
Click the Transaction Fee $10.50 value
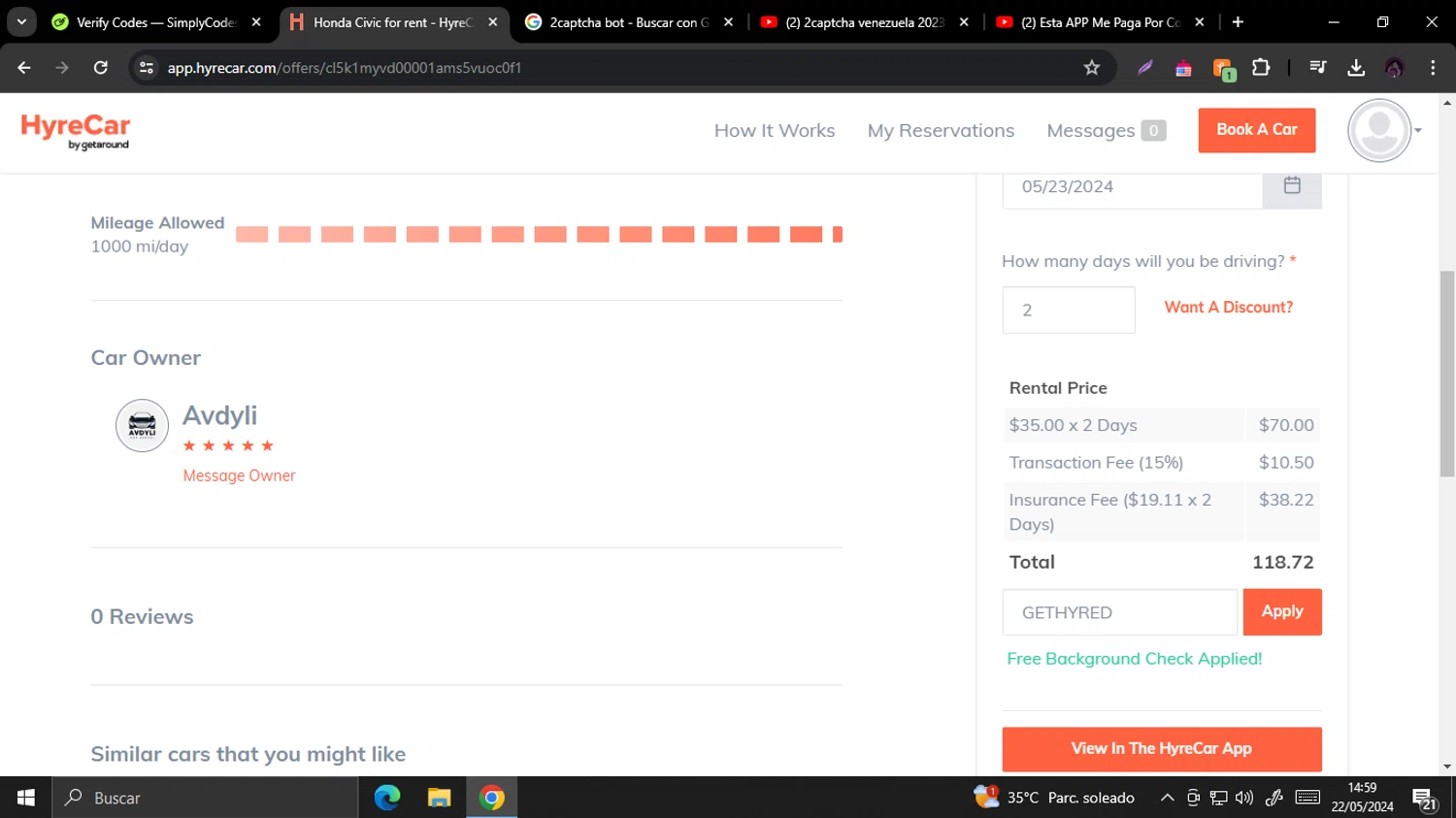pos(1286,462)
